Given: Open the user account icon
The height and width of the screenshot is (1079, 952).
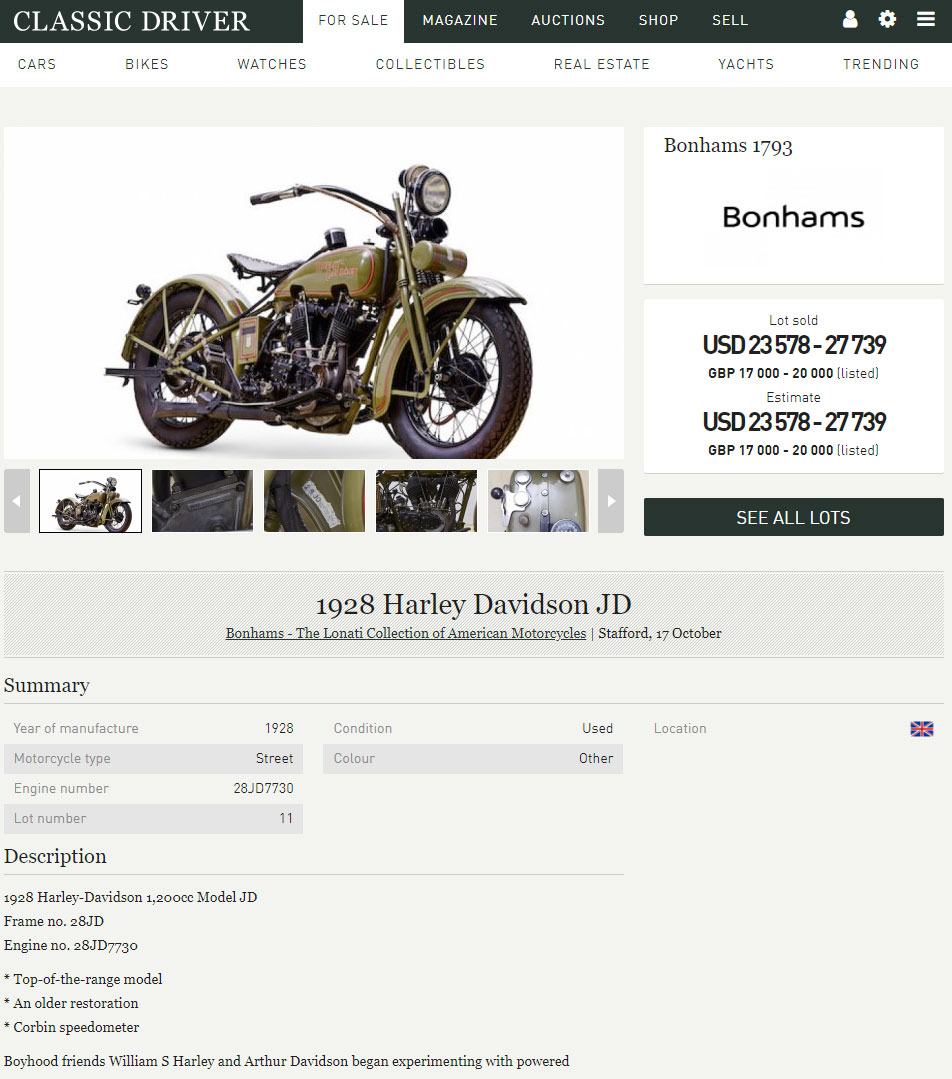Looking at the screenshot, I should coord(850,19).
